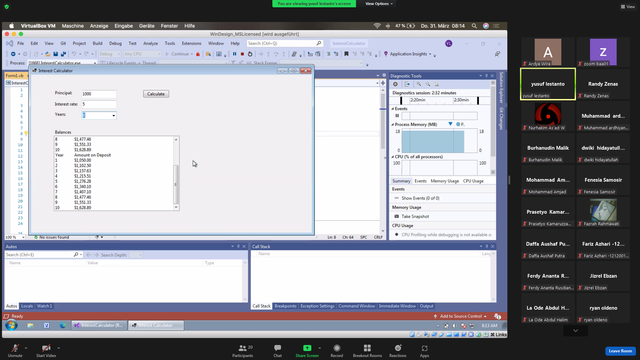Restart the debug session via restart icon
Viewport: 640px width, 360px height.
click(x=250, y=54)
